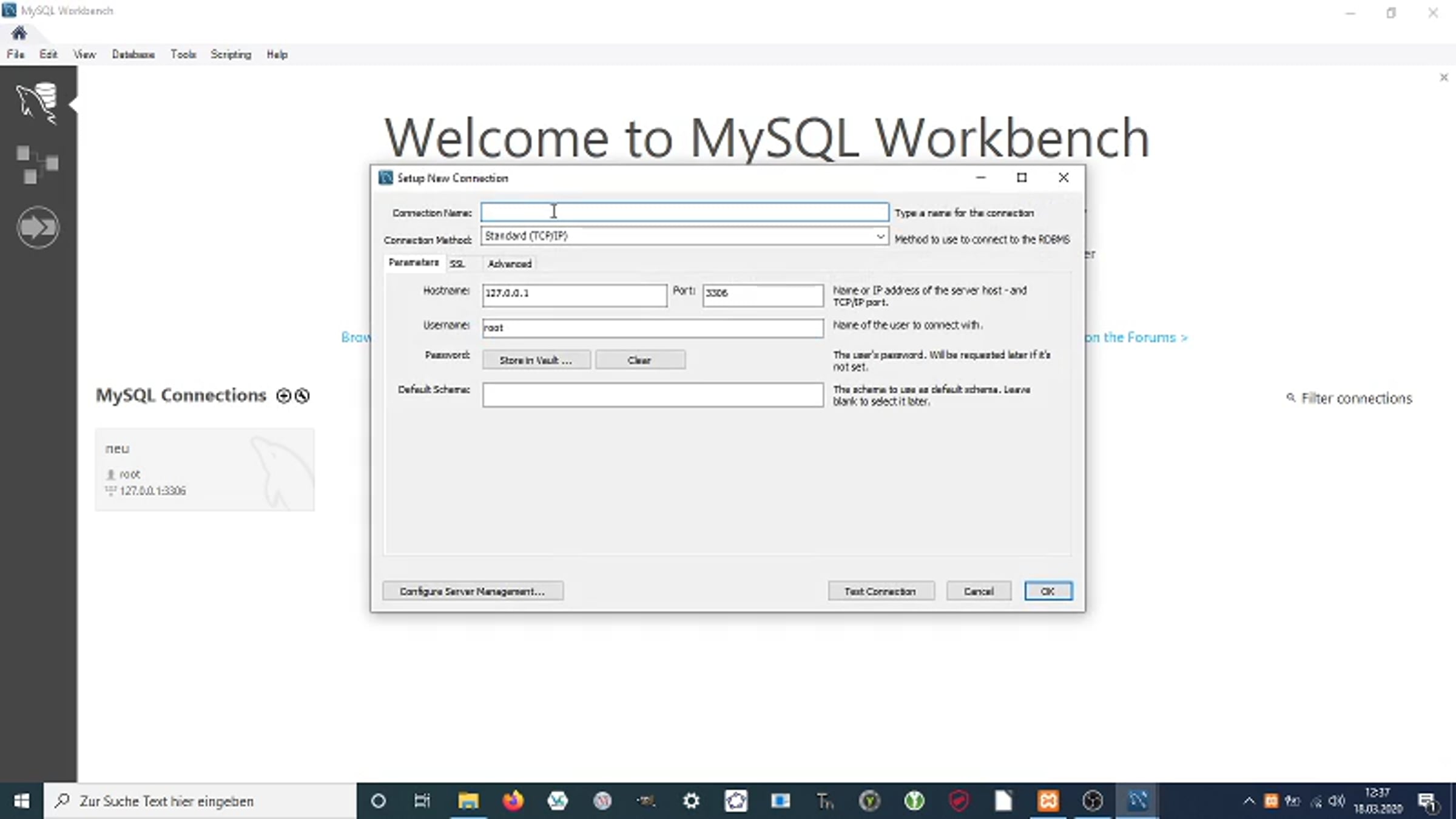
Task: Click the Hostname field with 127.0.0.1
Action: tap(575, 295)
